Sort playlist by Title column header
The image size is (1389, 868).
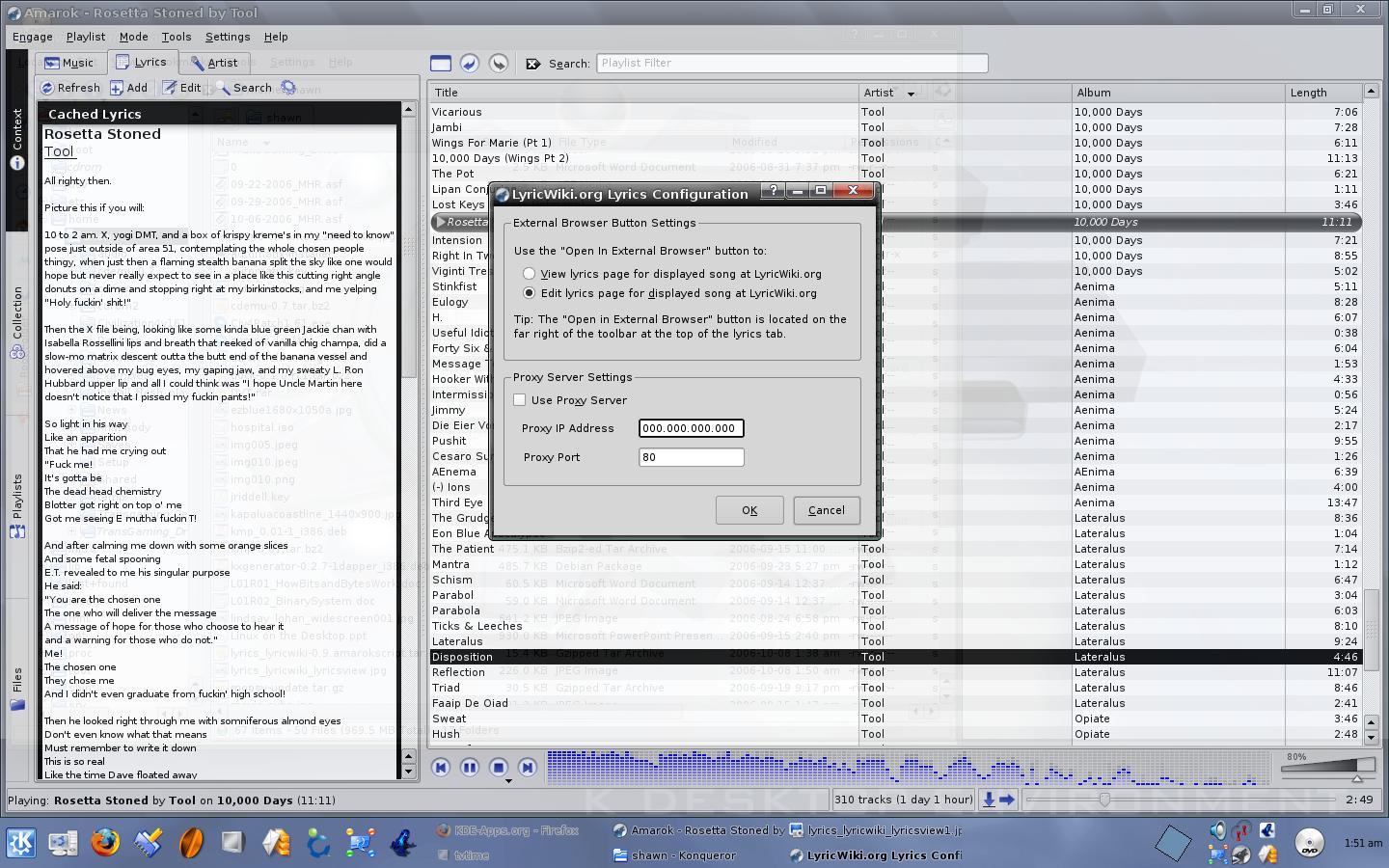[x=643, y=93]
